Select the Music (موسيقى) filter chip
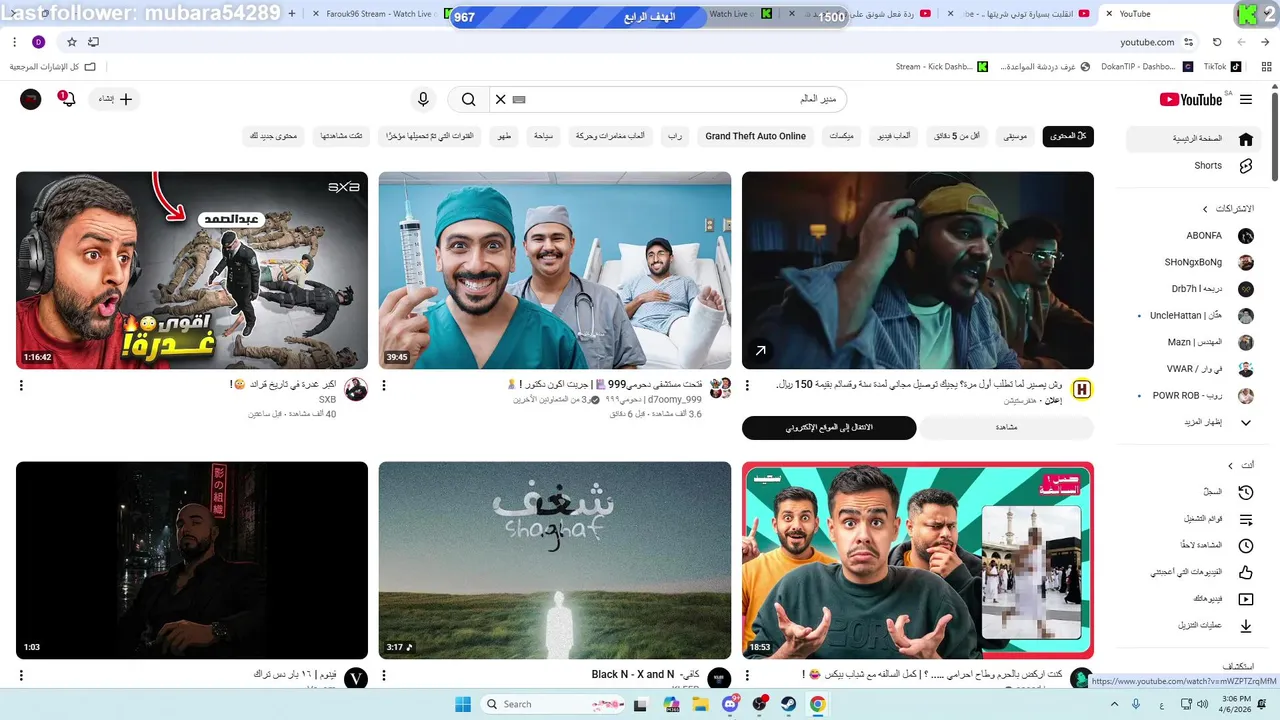The height and width of the screenshot is (720, 1280). point(1015,136)
